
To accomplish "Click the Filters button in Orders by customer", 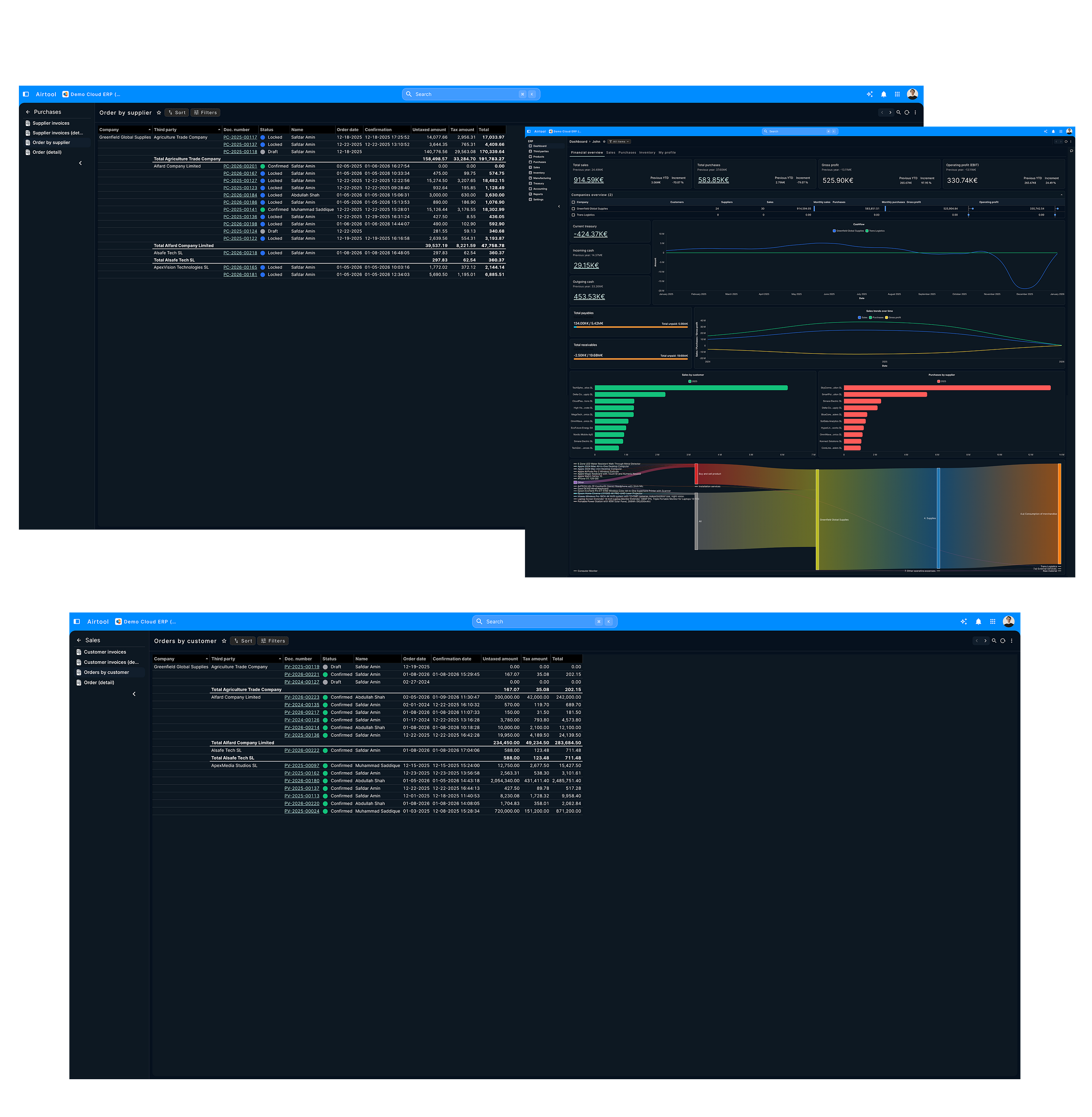I will coord(273,641).
